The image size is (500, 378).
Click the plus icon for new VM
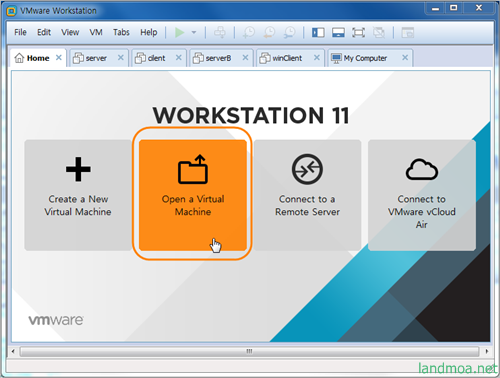78,169
